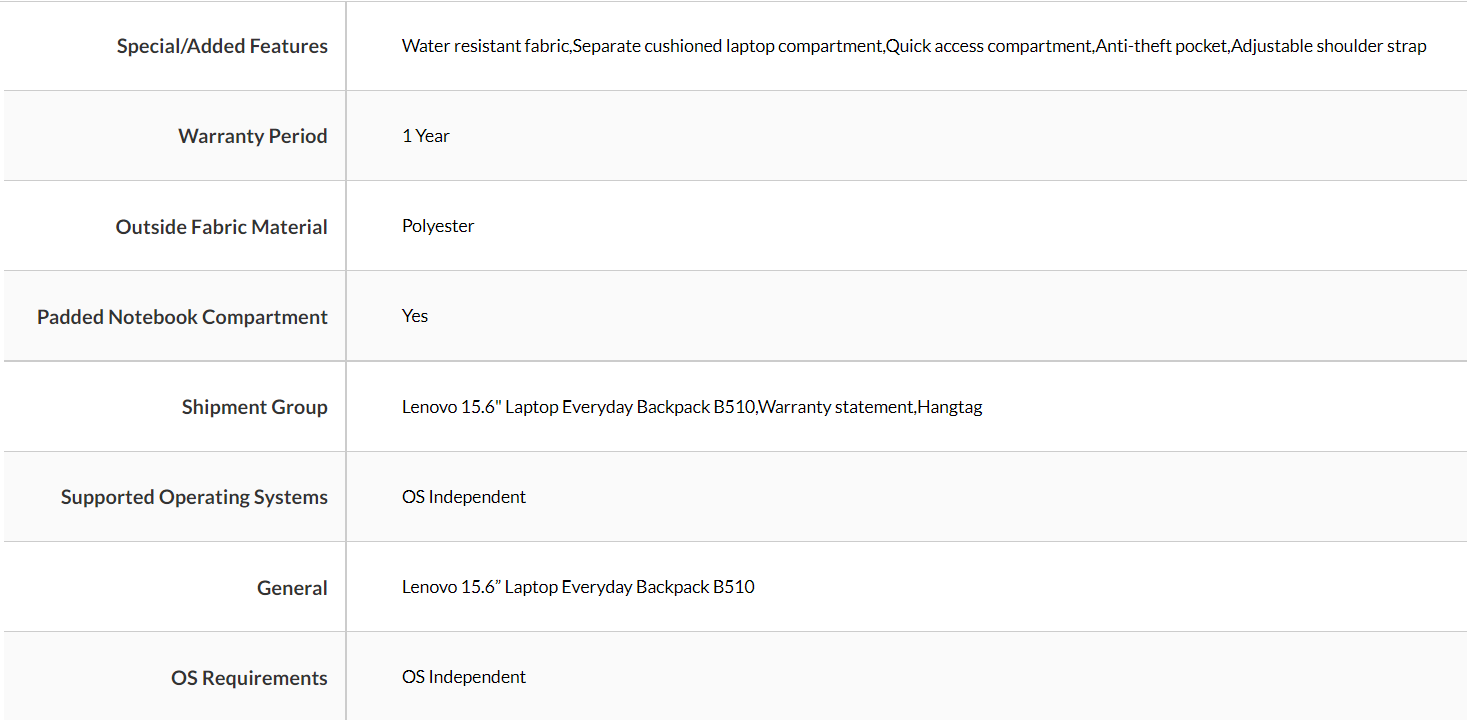Click 'Water resistant fabric' feature text
This screenshot has height=720, width=1467.
pyautogui.click(x=485, y=46)
